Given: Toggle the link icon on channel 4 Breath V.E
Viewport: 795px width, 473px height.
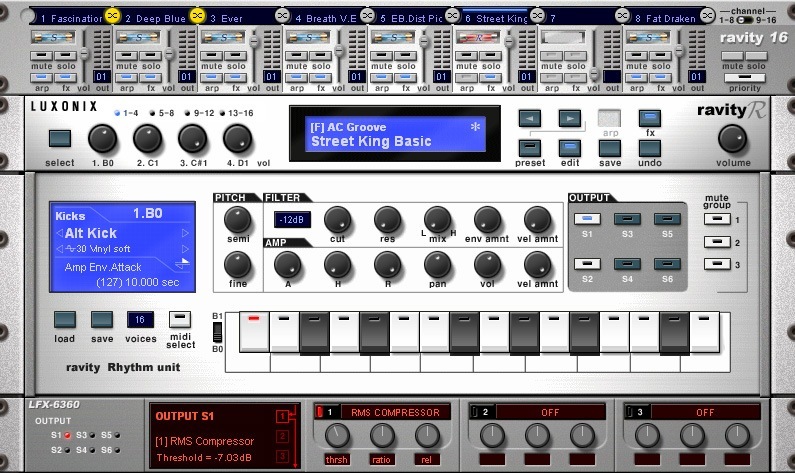Looking at the screenshot, I should (x=368, y=16).
